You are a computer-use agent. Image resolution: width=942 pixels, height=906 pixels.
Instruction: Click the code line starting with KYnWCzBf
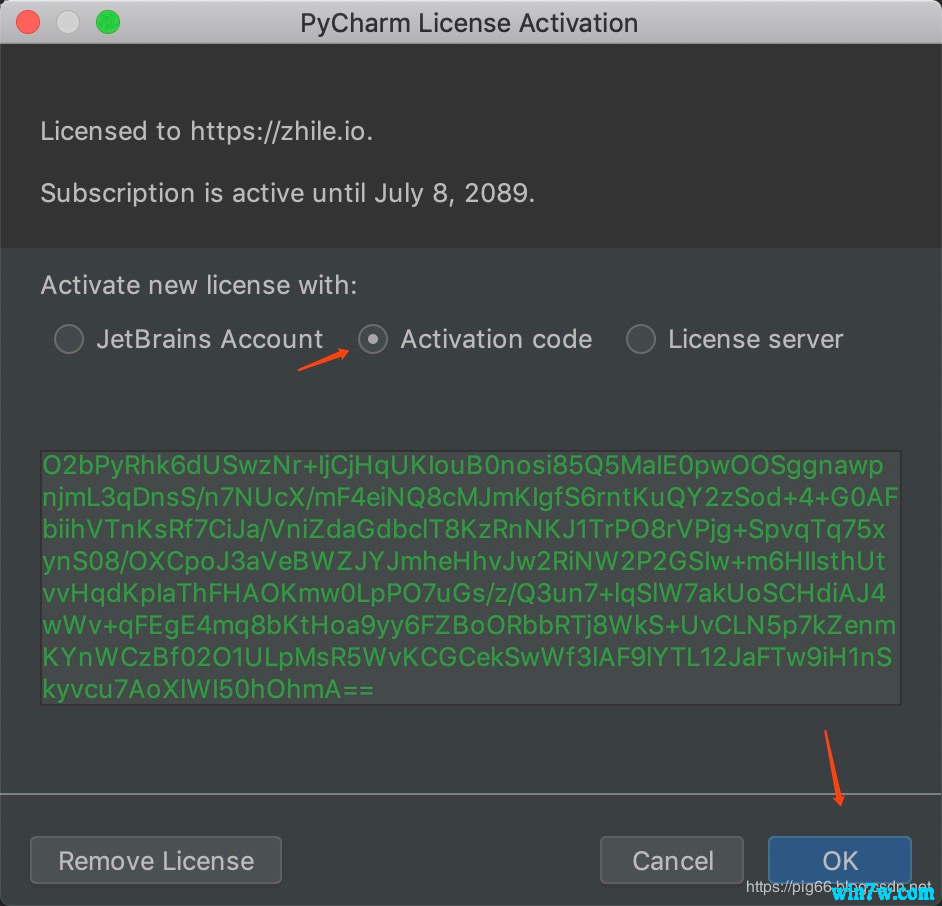[468, 658]
